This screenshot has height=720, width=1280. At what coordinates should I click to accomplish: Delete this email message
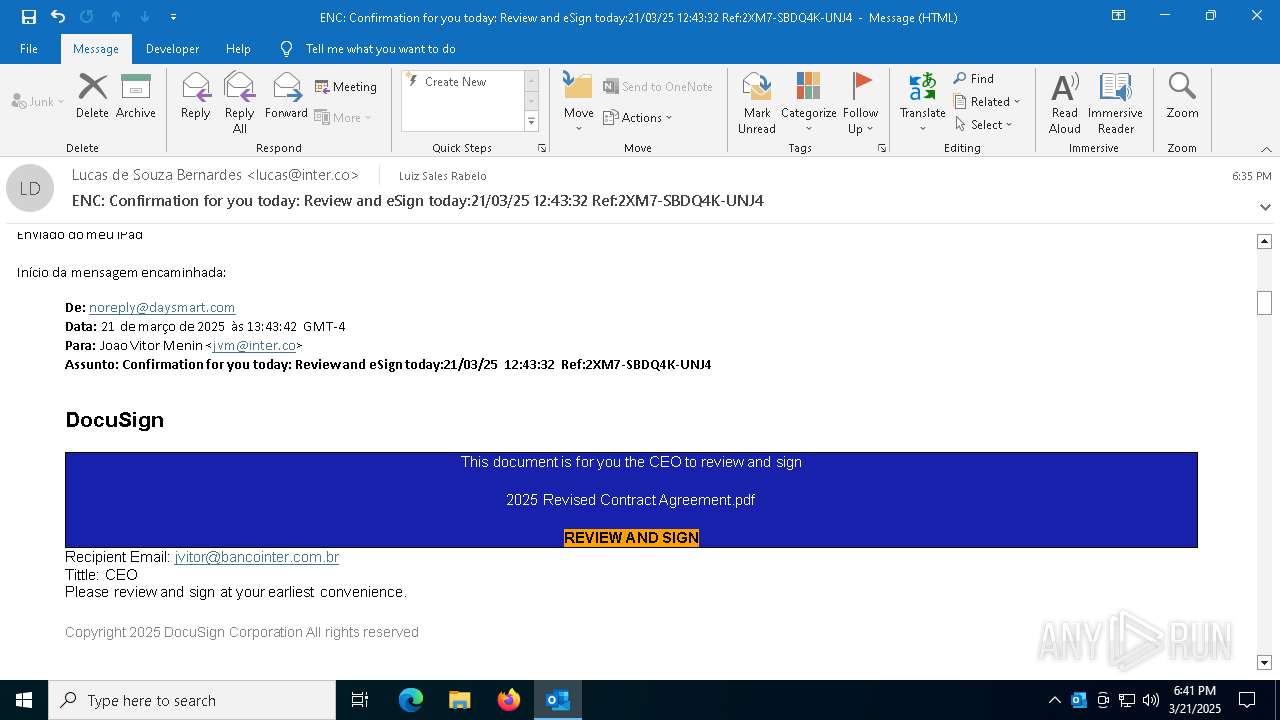[x=92, y=96]
